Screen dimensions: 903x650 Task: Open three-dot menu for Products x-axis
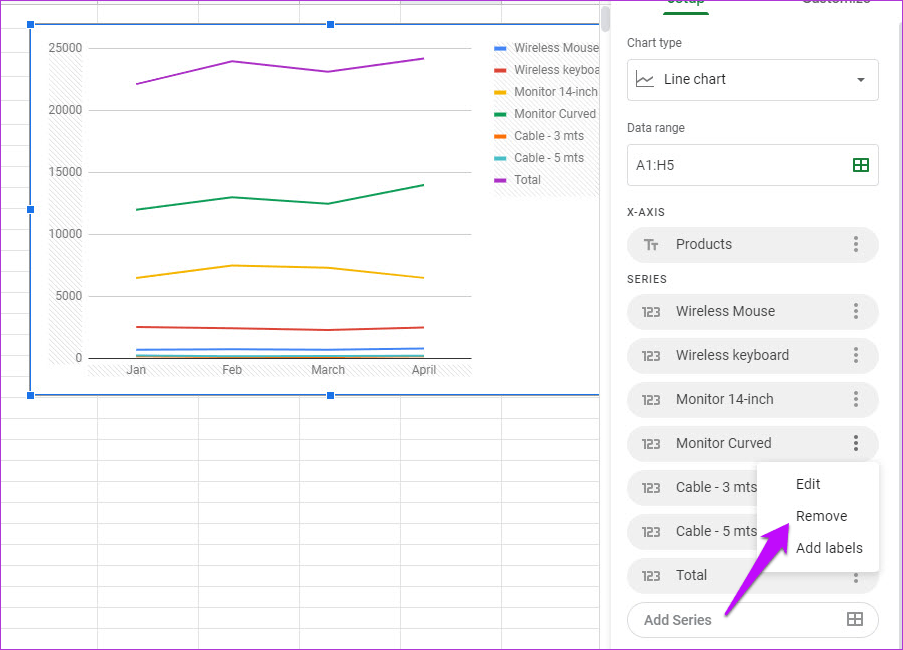coord(855,244)
